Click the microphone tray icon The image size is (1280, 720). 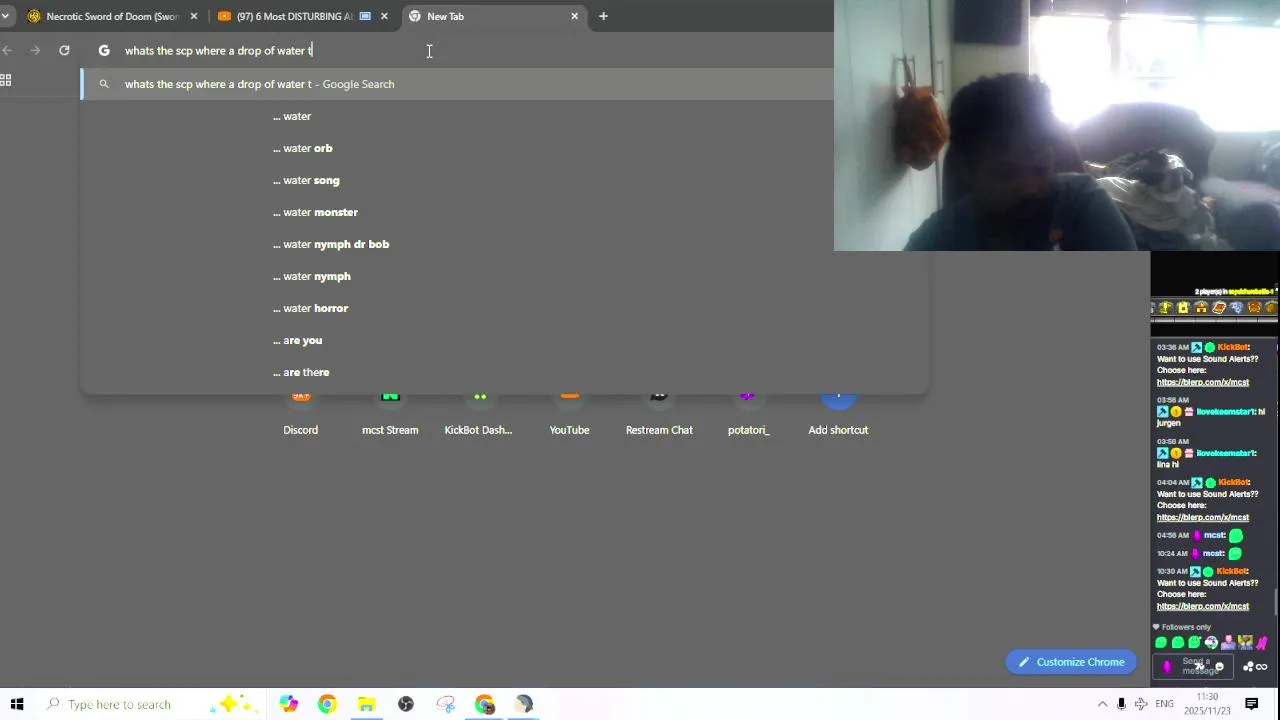tap(1121, 704)
